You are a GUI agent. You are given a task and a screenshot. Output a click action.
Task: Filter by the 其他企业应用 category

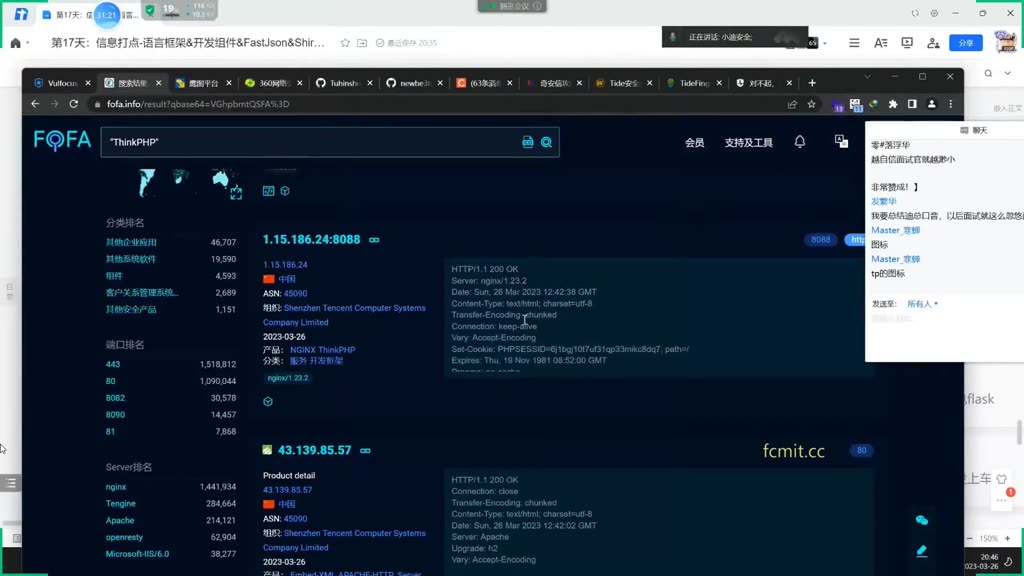pyautogui.click(x=131, y=242)
